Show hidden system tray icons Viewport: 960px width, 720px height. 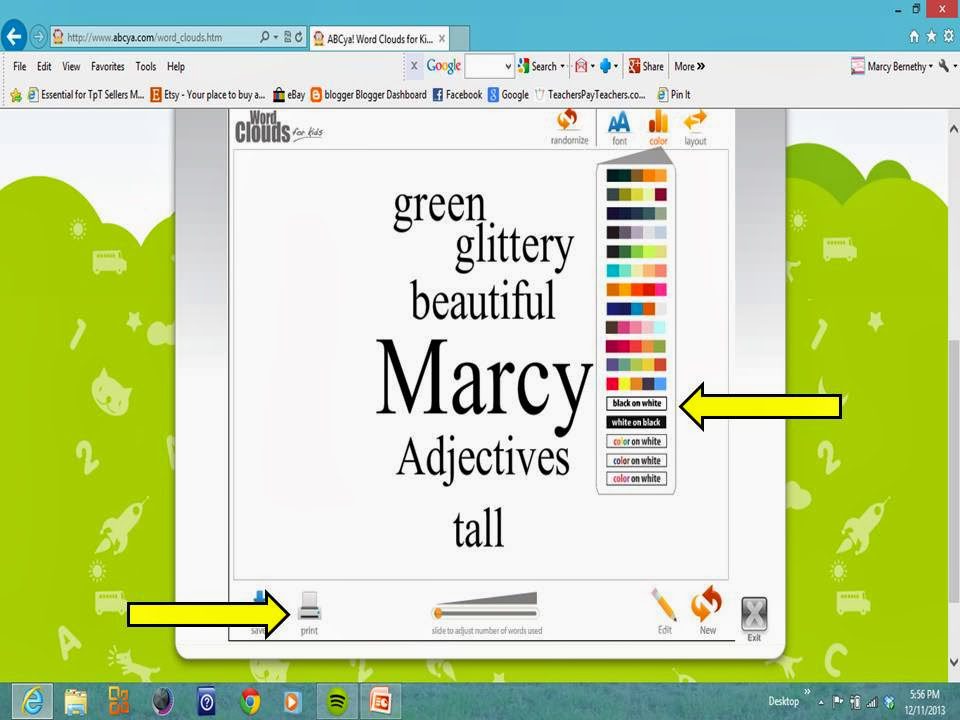point(821,702)
